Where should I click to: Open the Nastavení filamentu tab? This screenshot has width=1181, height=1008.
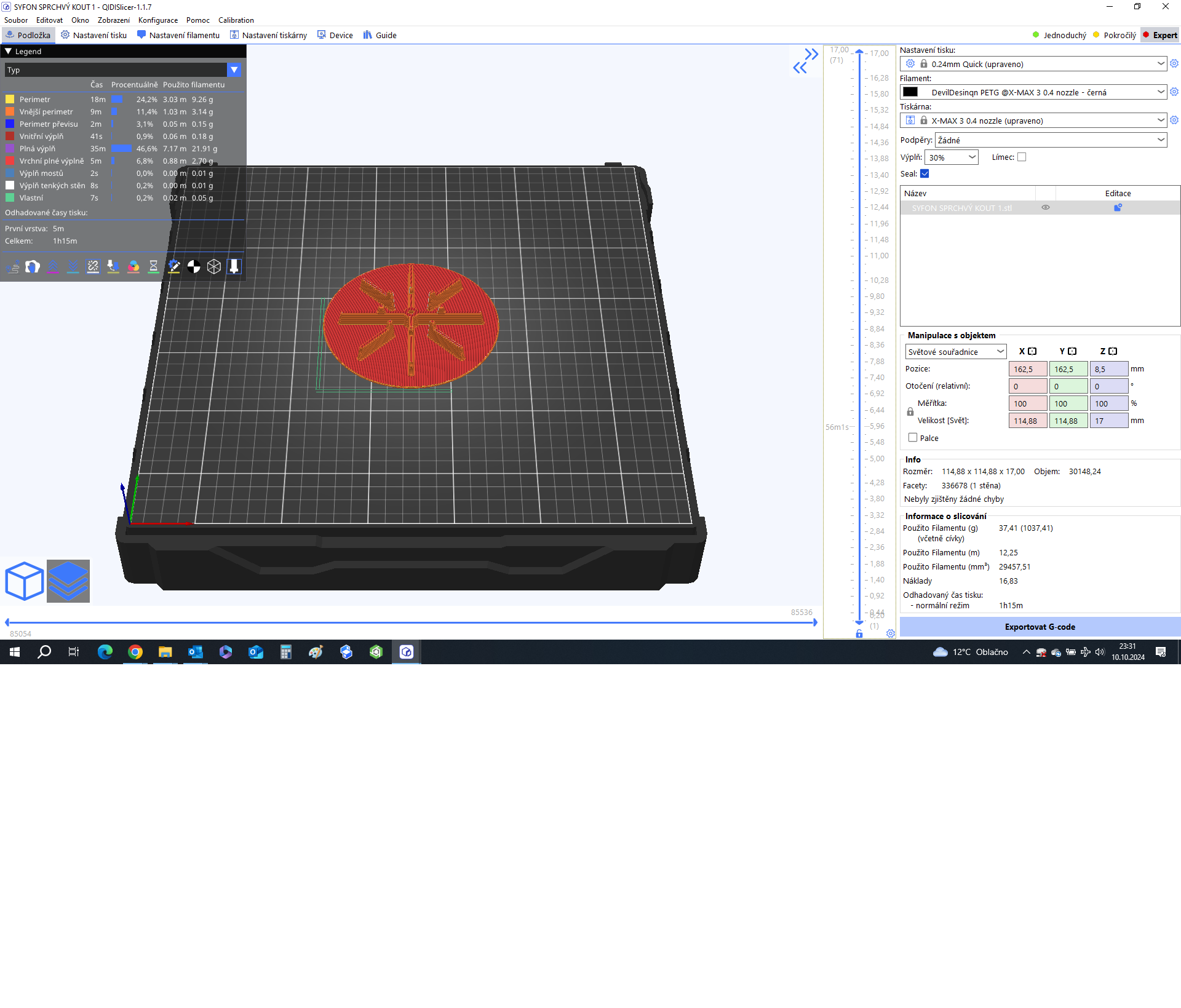tap(178, 36)
